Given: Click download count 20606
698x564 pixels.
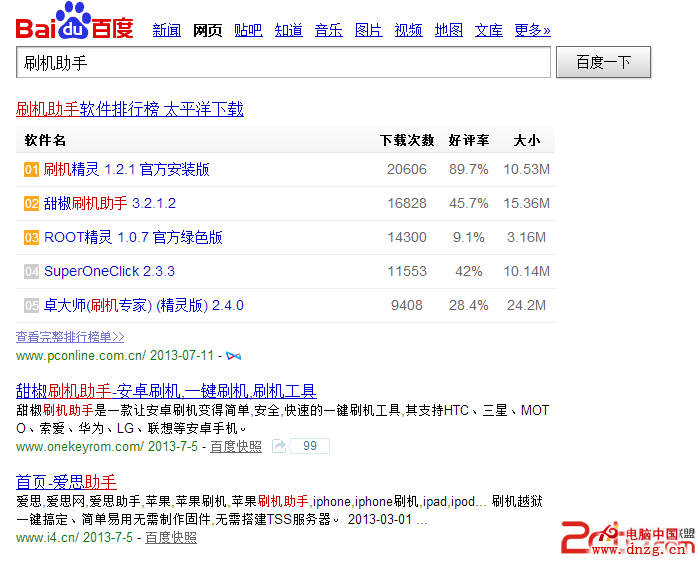Looking at the screenshot, I should pyautogui.click(x=407, y=170).
